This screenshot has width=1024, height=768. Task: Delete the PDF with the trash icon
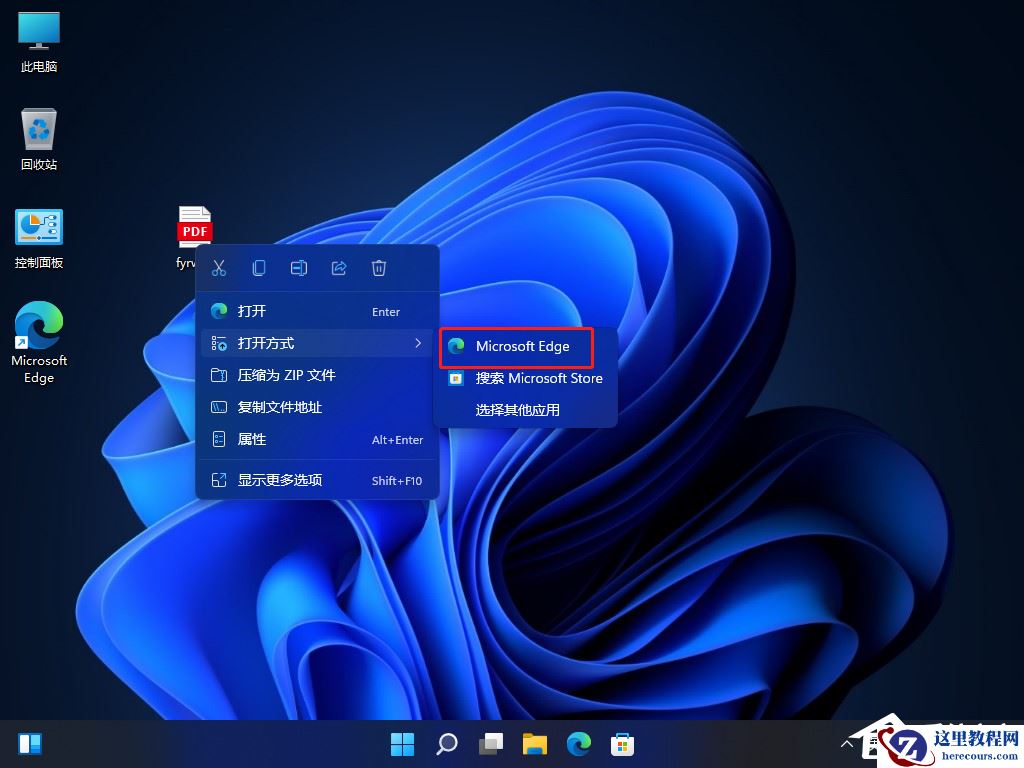[x=378, y=267]
